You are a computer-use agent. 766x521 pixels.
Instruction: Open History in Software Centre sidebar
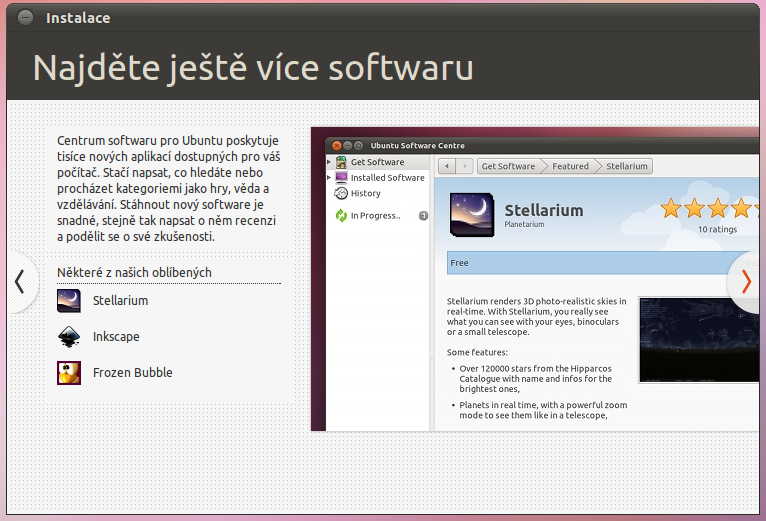coord(378,194)
